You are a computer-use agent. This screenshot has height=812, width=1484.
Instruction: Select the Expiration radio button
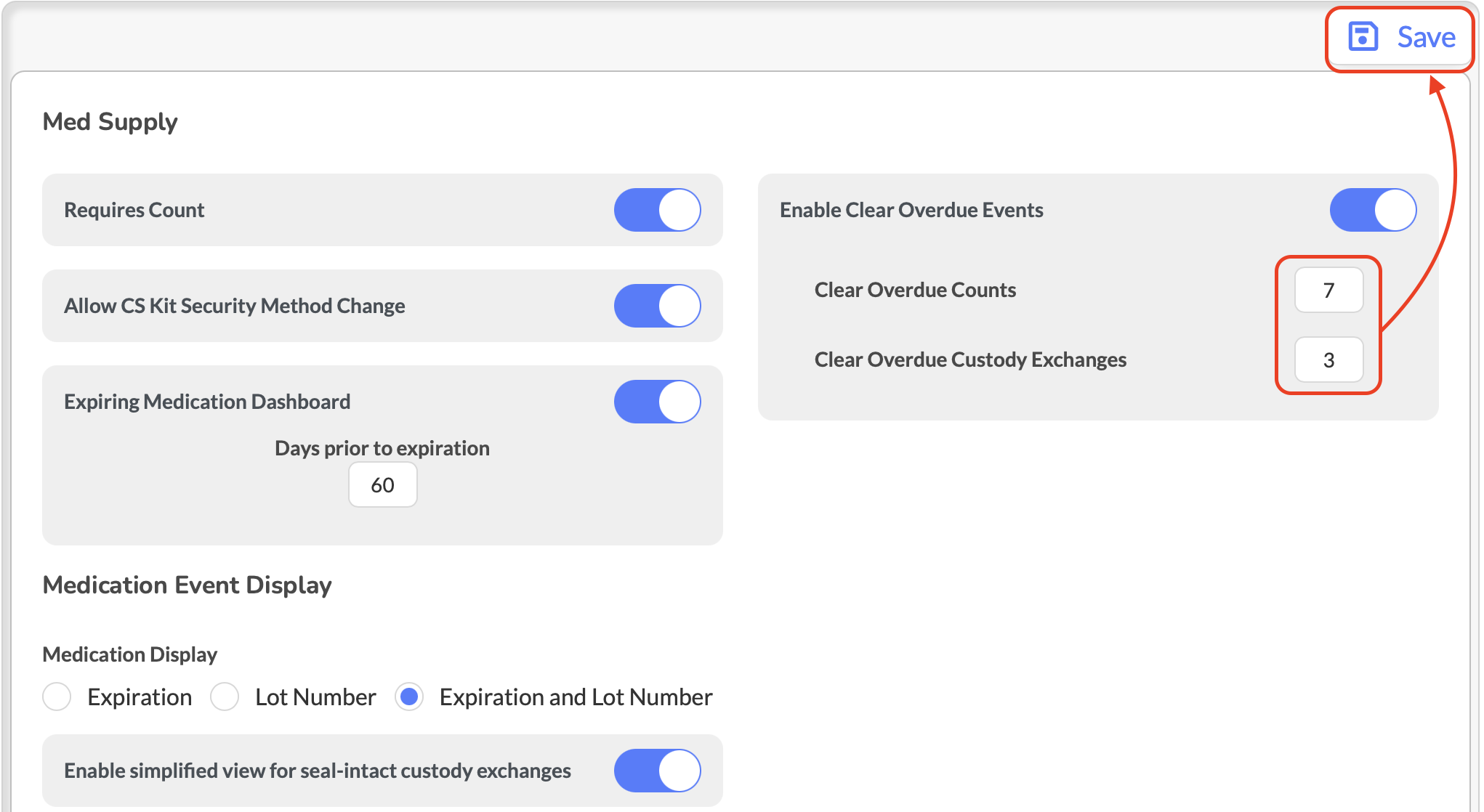(x=57, y=697)
